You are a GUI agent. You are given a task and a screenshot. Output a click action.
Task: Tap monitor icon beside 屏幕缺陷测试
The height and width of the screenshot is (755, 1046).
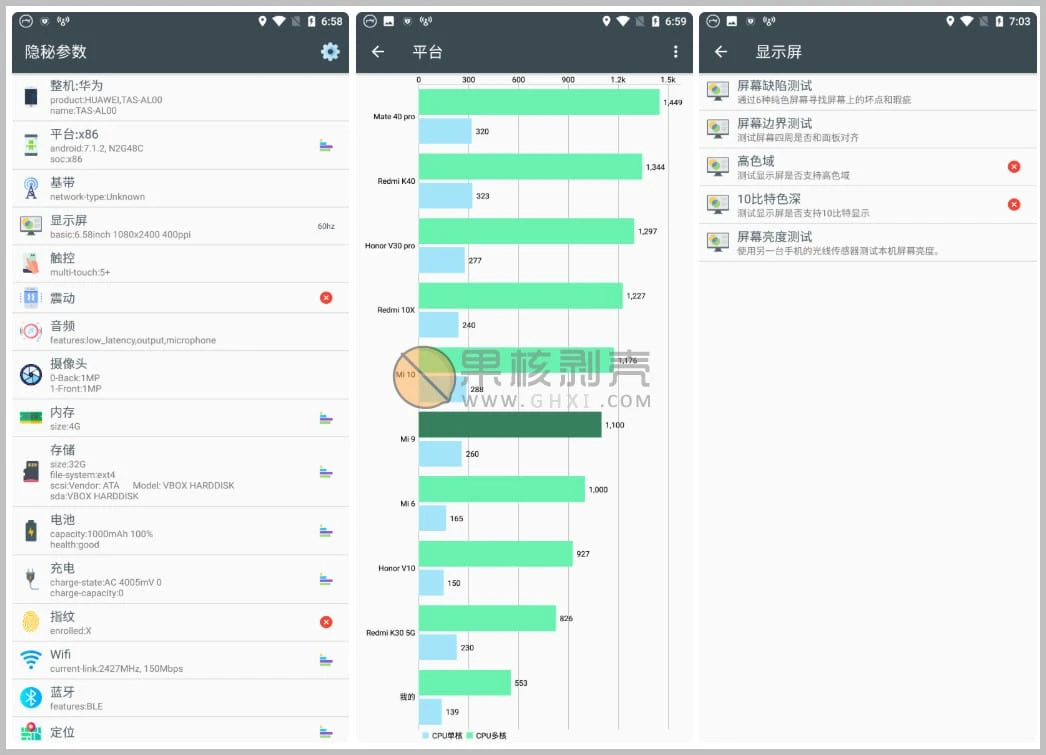(x=718, y=91)
